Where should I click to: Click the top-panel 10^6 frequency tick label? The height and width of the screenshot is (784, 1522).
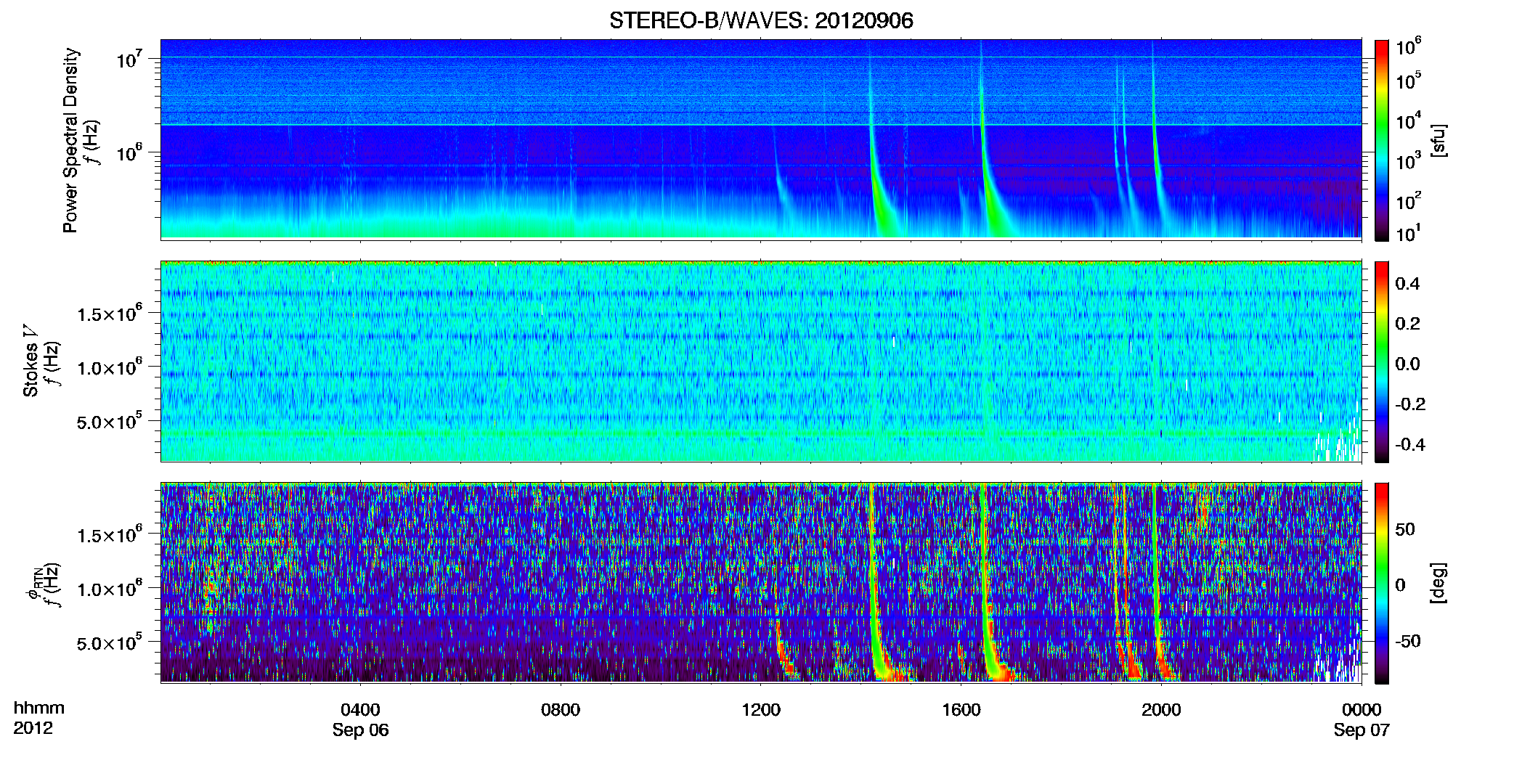[129, 152]
